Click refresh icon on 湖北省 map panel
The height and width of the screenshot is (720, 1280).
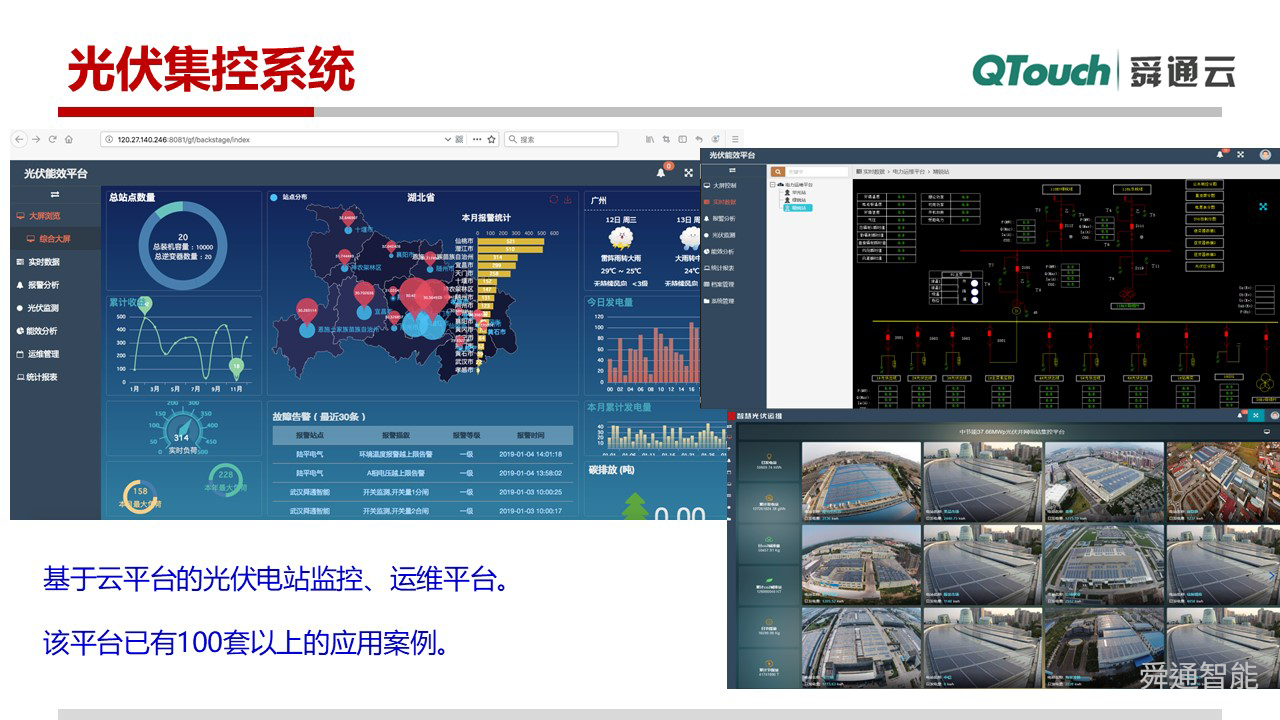(x=554, y=198)
